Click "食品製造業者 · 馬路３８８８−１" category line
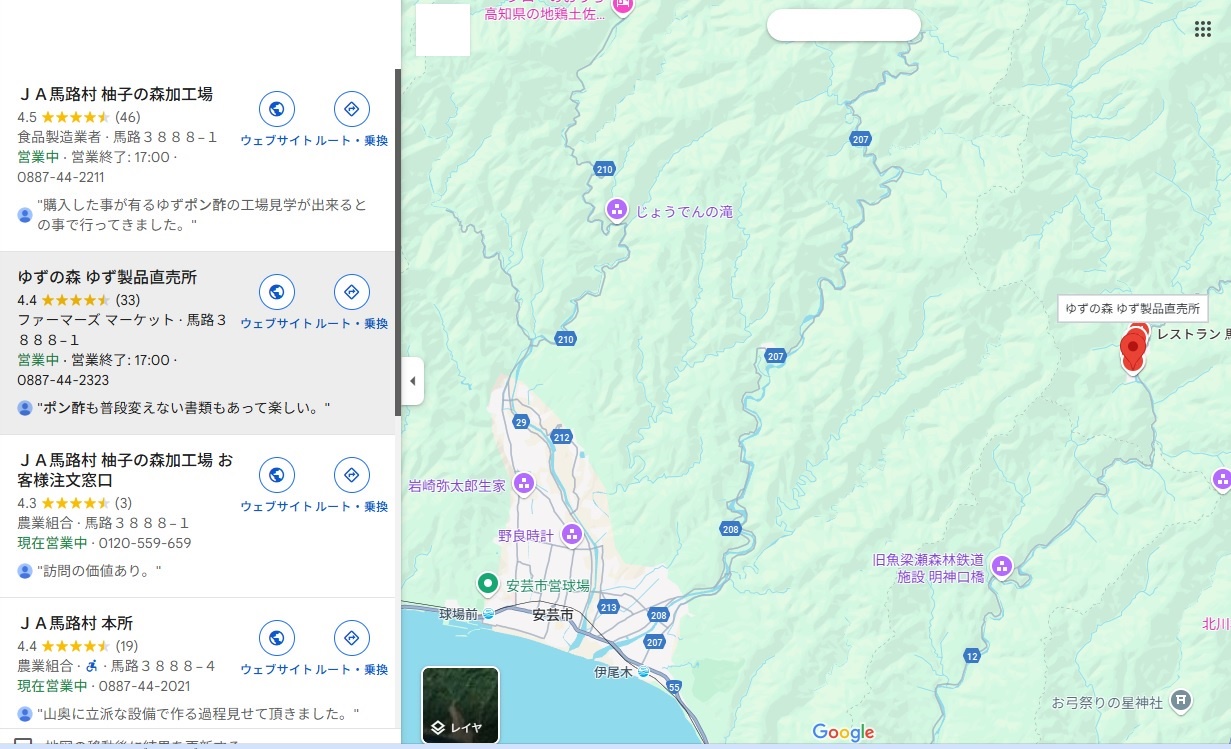Viewport: 1231px width, 749px height. click(117, 137)
